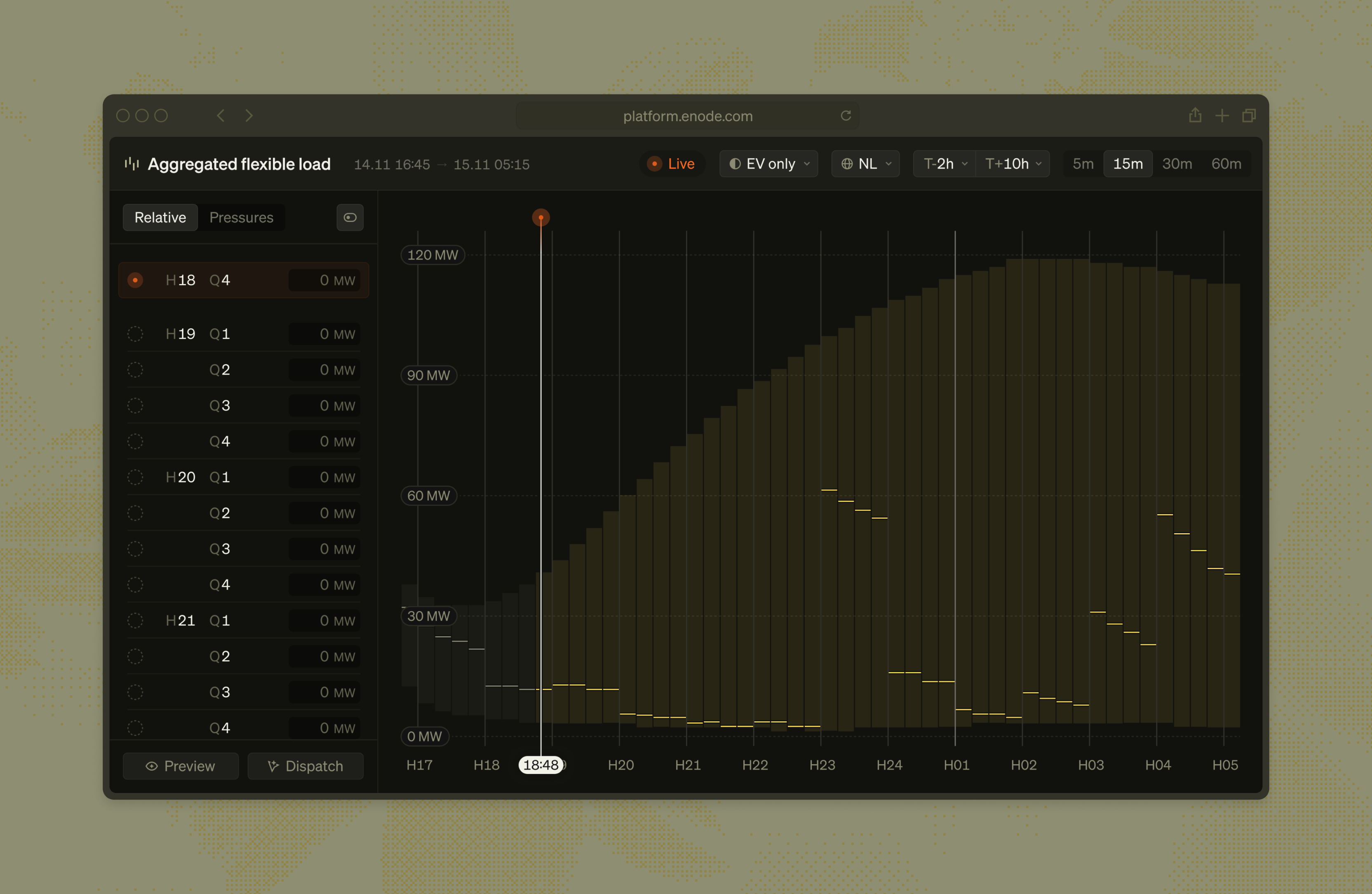This screenshot has width=1372, height=894.
Task: Click the Preview button
Action: pos(181,766)
